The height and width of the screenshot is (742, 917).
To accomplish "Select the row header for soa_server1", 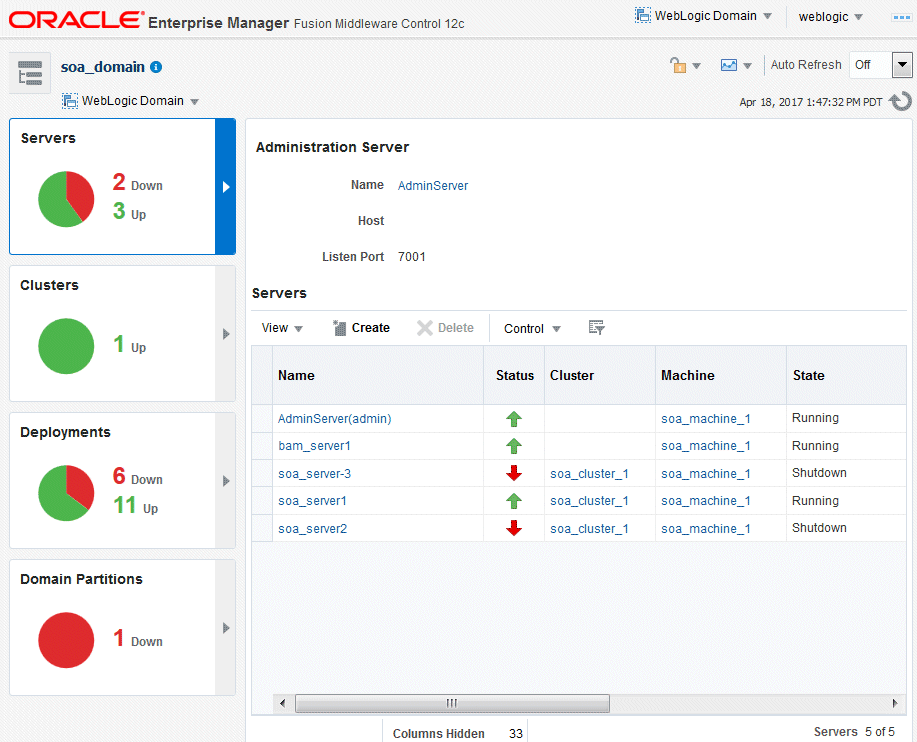I will coord(262,501).
